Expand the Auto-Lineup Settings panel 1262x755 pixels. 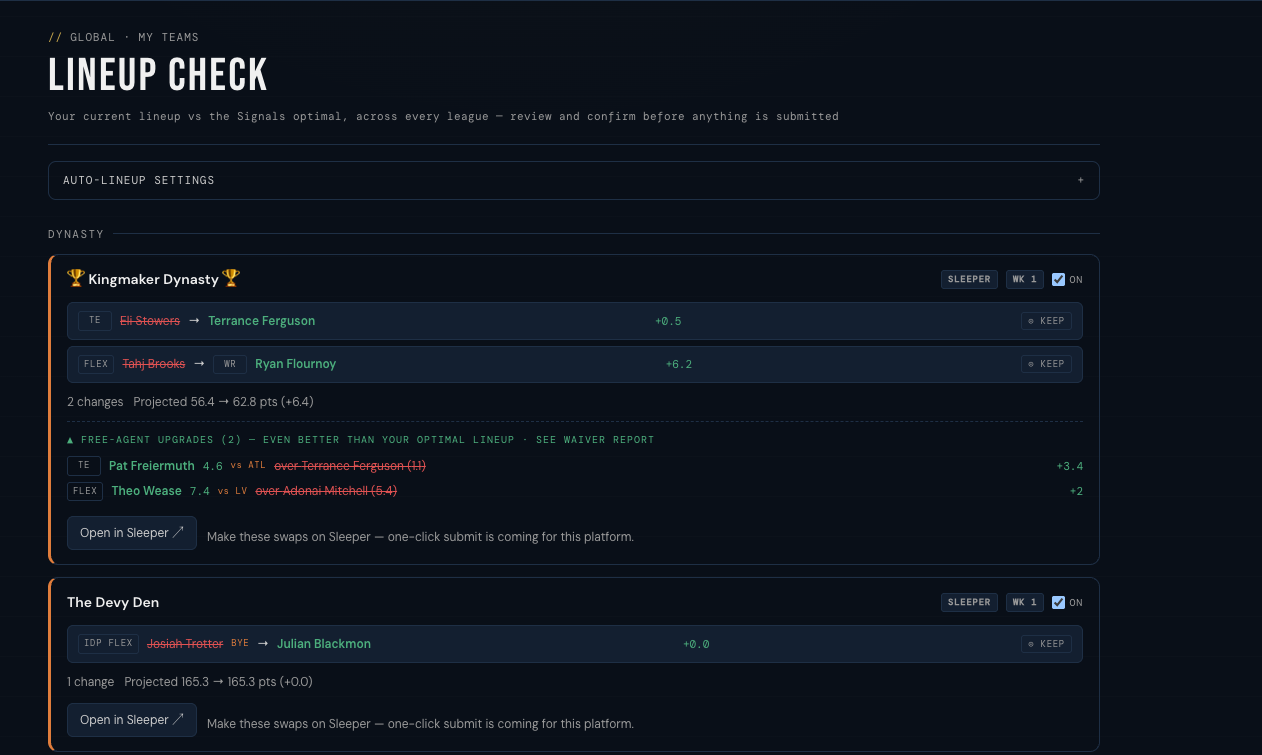(x=573, y=180)
